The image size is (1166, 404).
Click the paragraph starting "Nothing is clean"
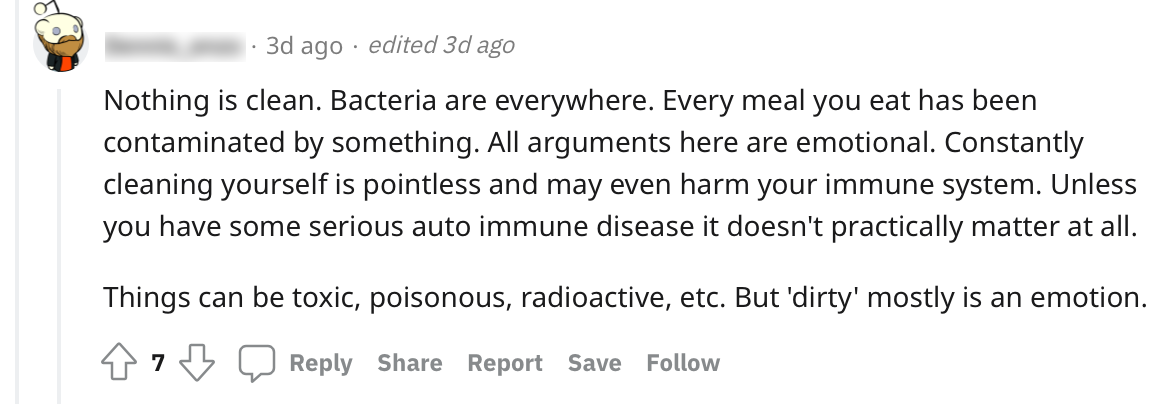click(x=620, y=163)
